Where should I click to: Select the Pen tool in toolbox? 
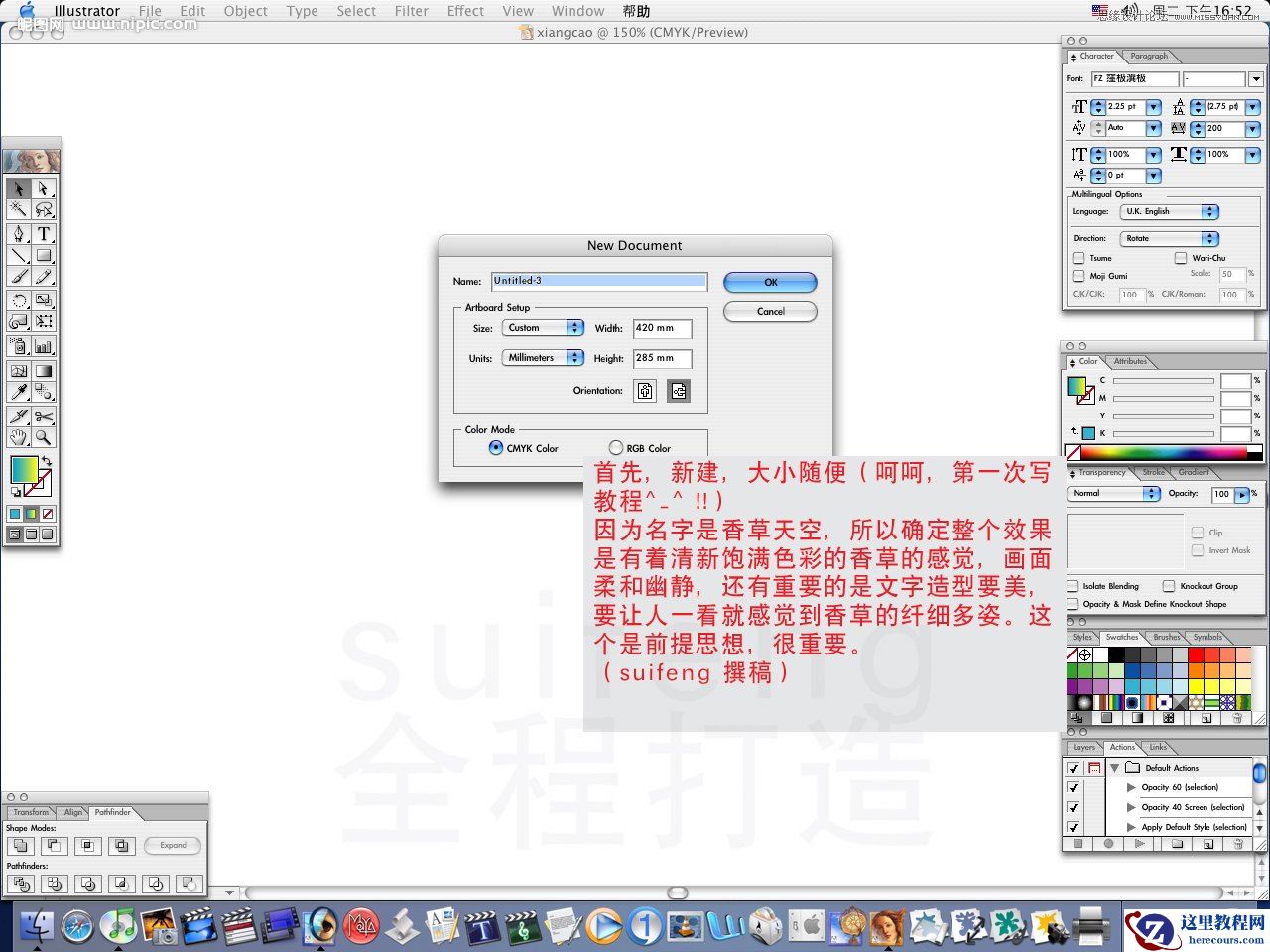point(18,234)
